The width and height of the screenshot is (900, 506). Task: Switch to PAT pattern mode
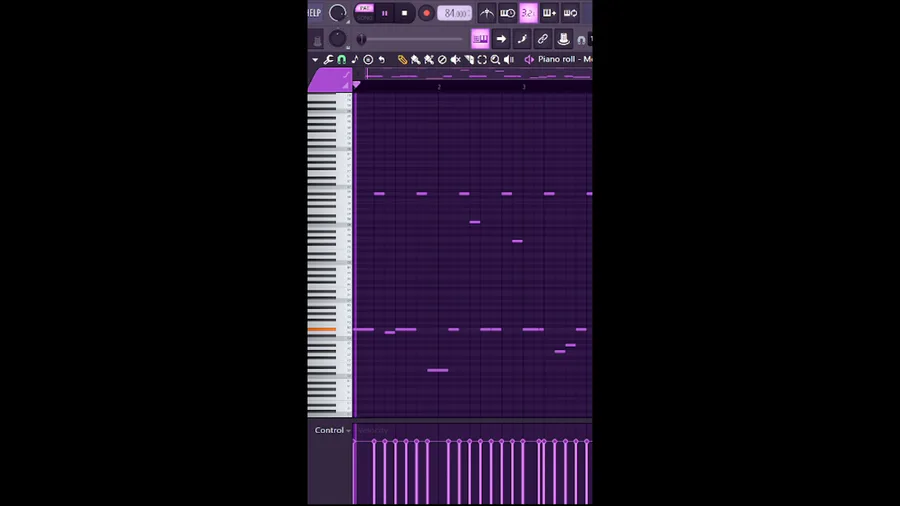pos(364,9)
